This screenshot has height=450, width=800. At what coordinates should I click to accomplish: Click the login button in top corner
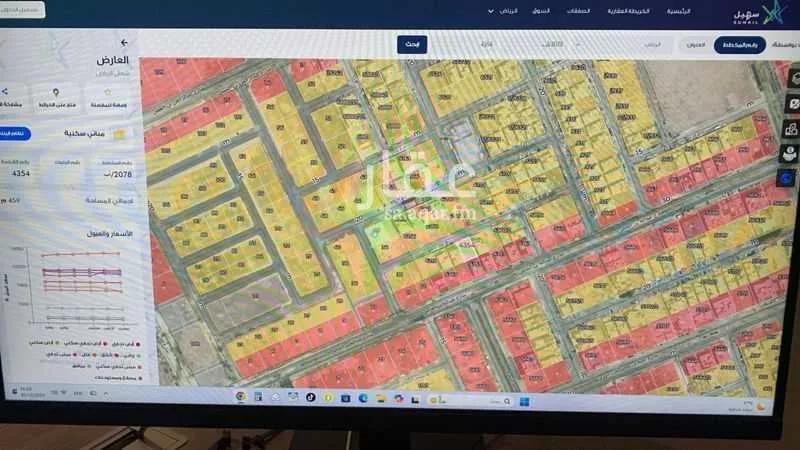pos(22,10)
